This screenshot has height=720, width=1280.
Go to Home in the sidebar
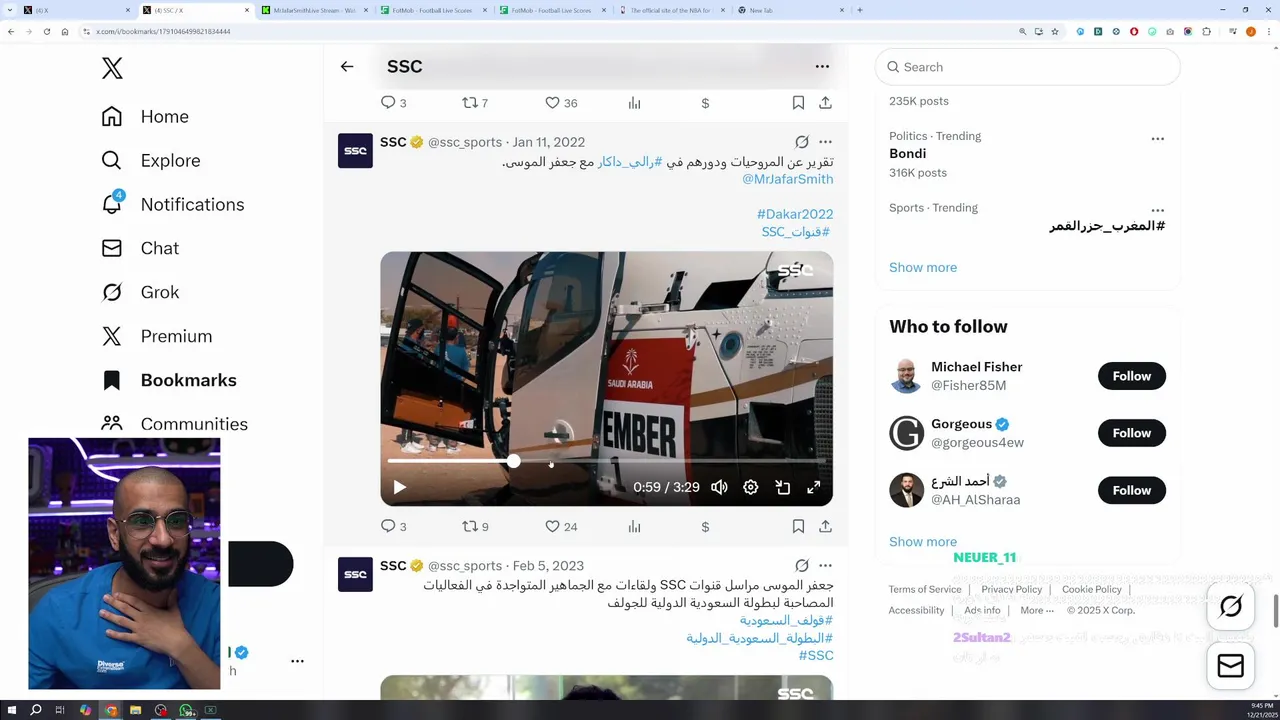(x=145, y=117)
